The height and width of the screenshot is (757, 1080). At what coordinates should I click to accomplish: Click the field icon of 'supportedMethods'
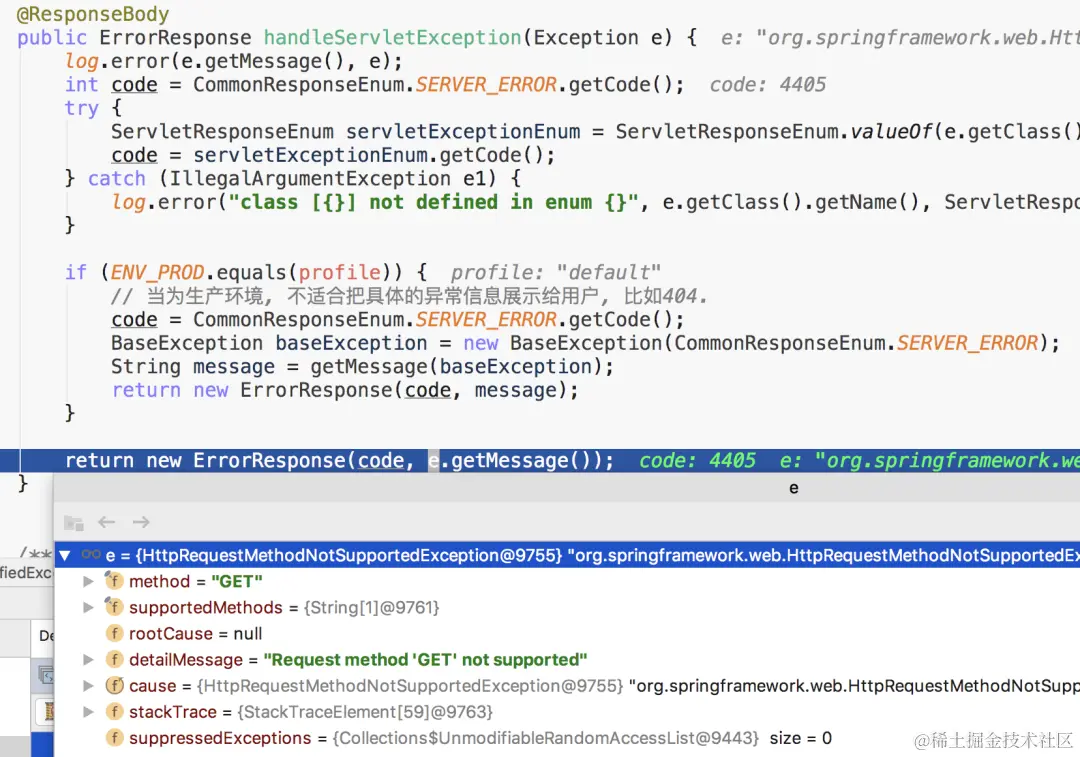coord(114,608)
